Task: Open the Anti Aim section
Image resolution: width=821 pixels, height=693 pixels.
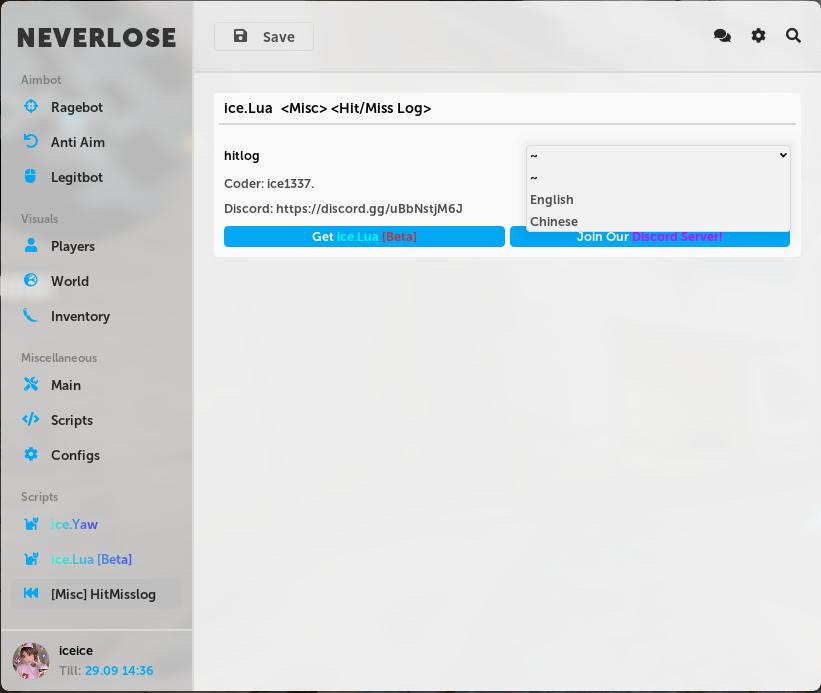Action: 30,142
